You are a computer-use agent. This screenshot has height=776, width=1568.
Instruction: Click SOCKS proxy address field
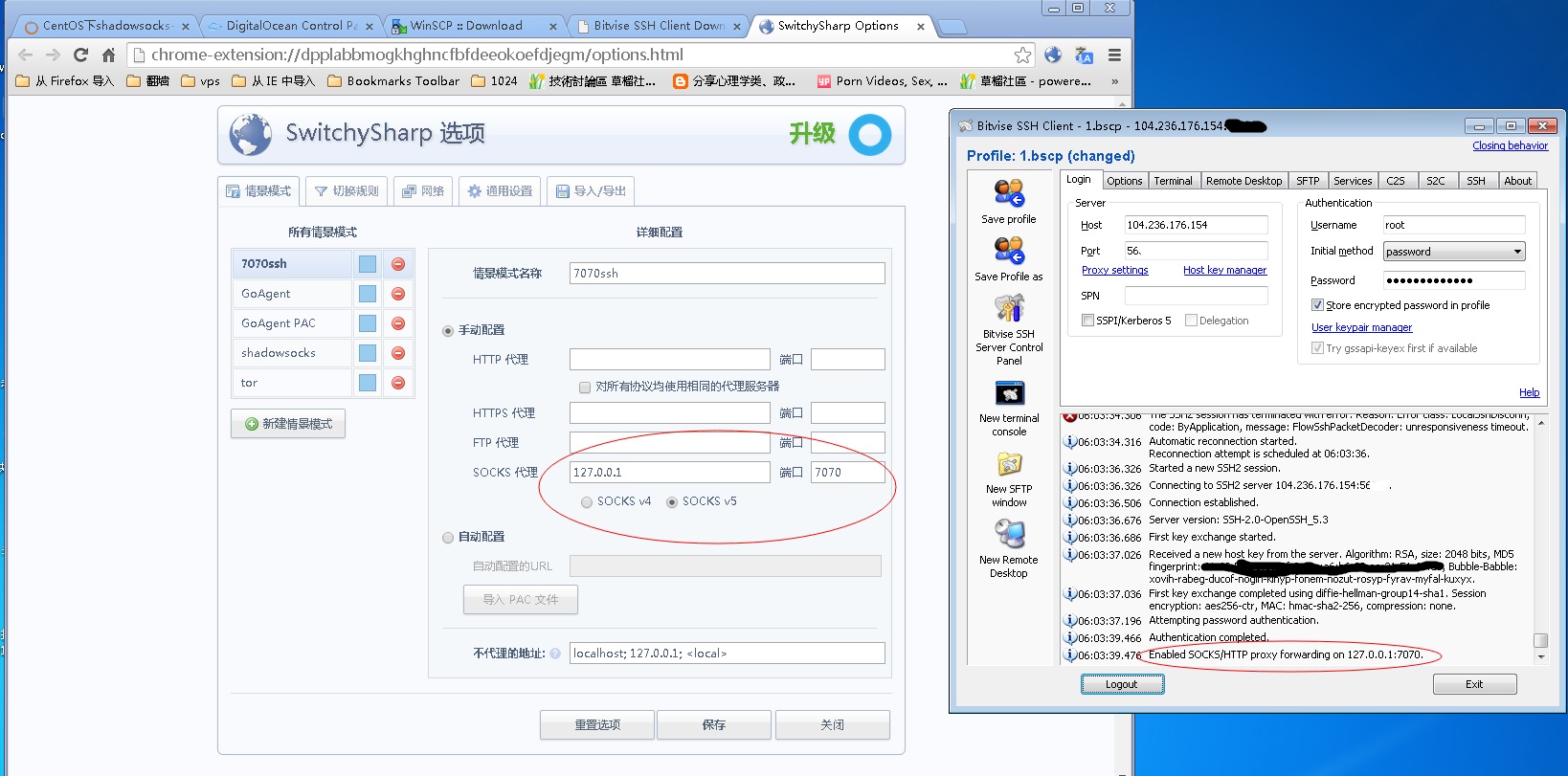click(670, 473)
